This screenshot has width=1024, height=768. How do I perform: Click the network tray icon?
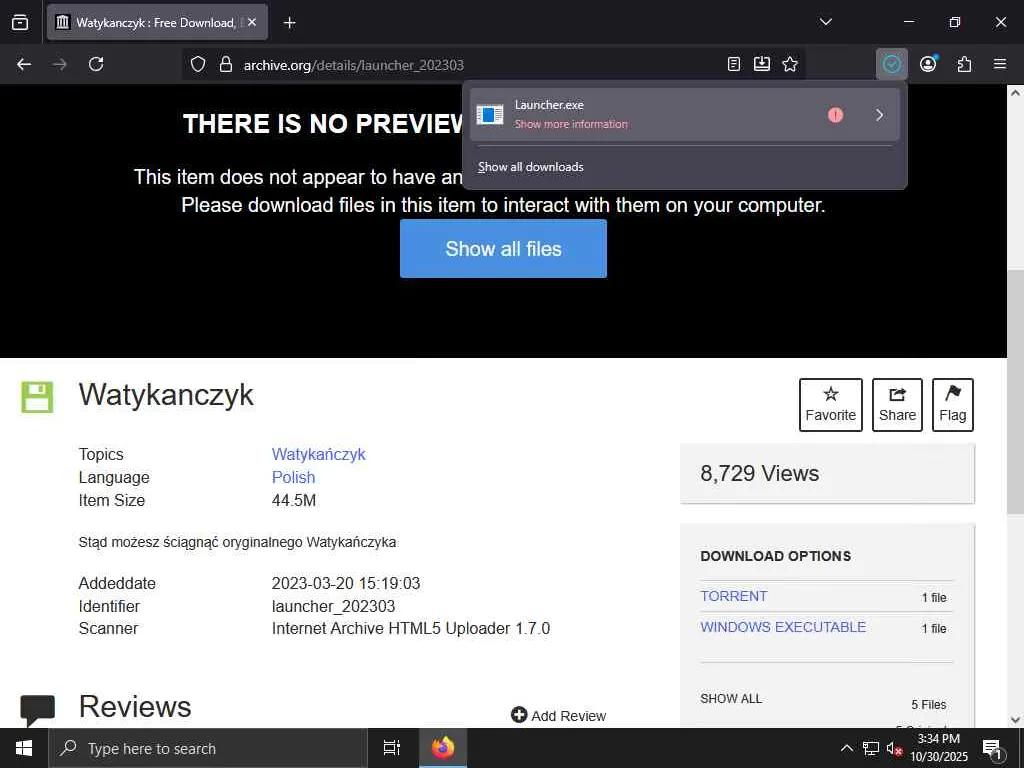point(870,748)
